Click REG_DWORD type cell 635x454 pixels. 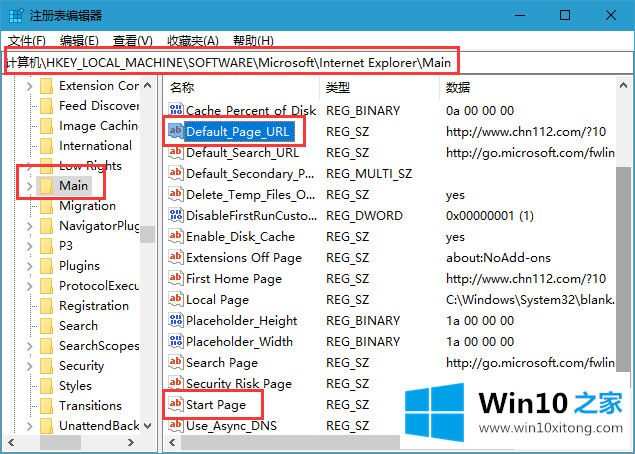pyautogui.click(x=364, y=215)
